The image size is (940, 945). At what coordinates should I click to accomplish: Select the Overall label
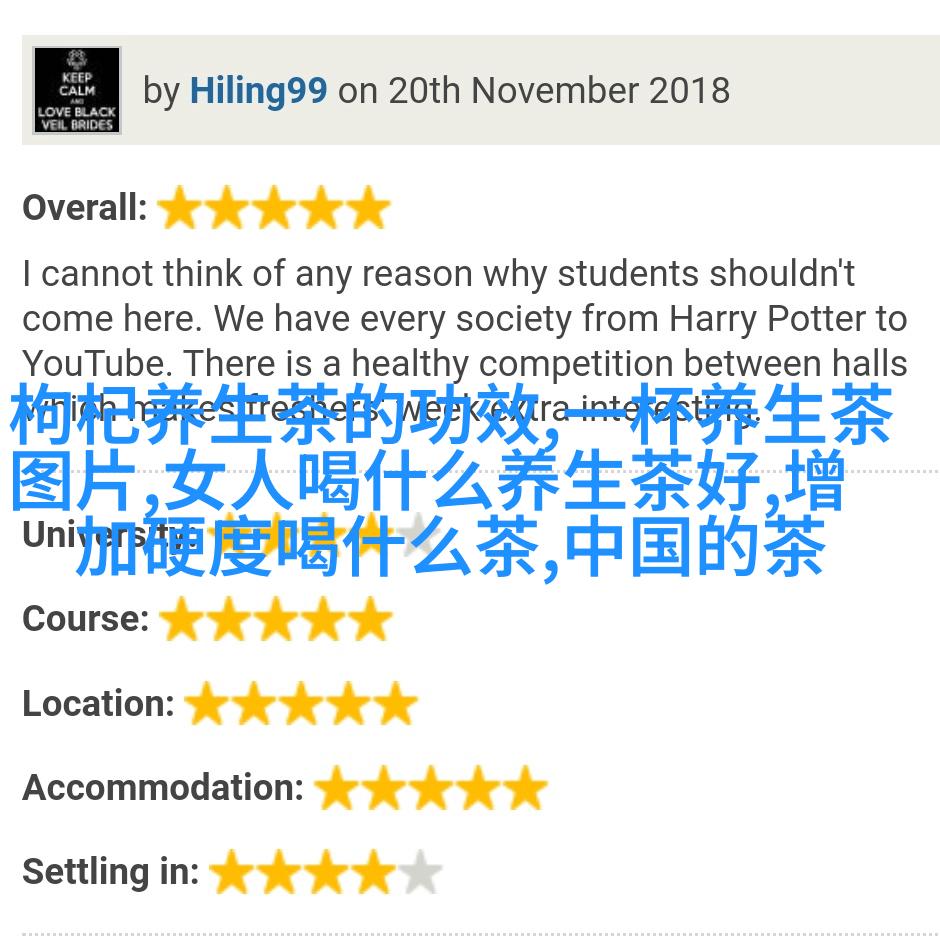click(x=85, y=207)
